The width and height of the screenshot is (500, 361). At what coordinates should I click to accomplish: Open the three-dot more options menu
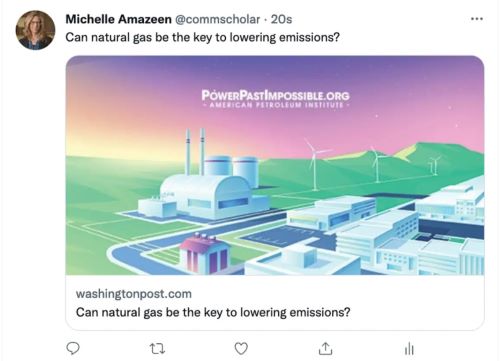[477, 19]
